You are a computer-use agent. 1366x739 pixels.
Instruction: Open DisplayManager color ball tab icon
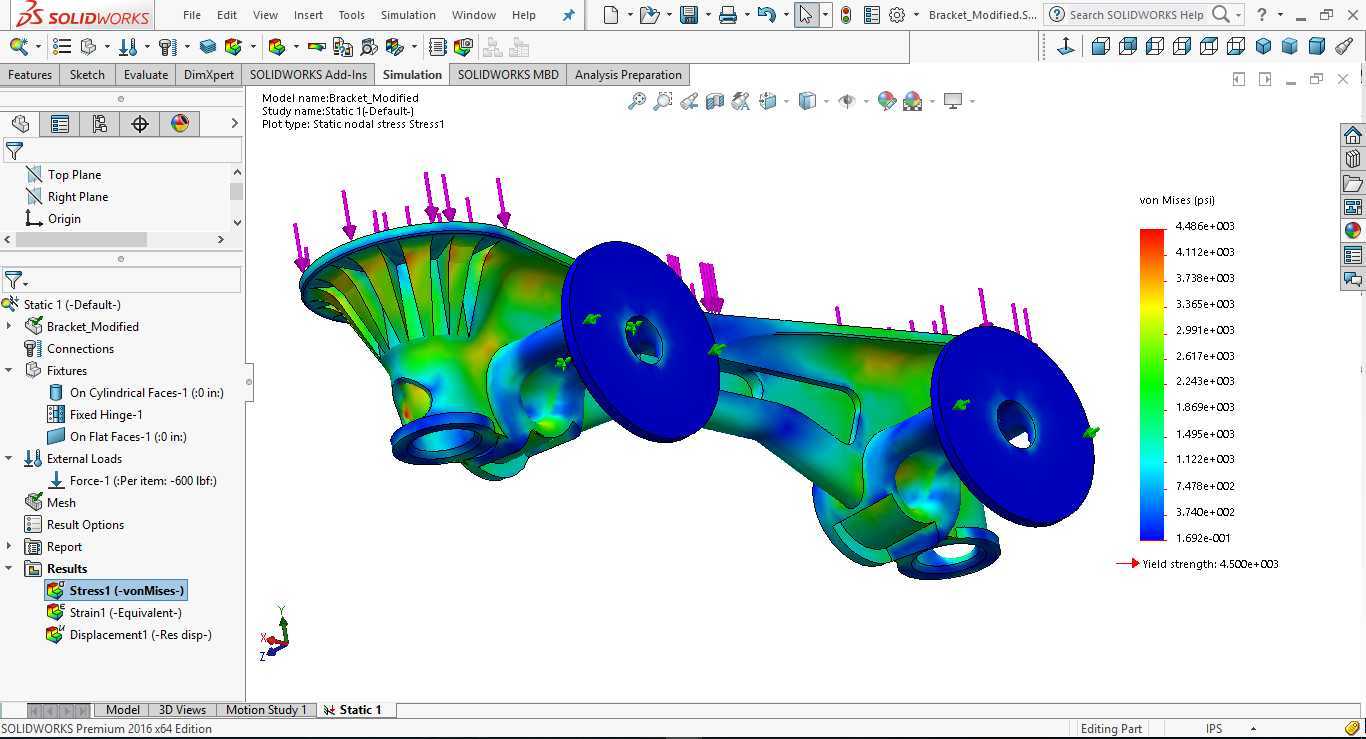tap(180, 124)
